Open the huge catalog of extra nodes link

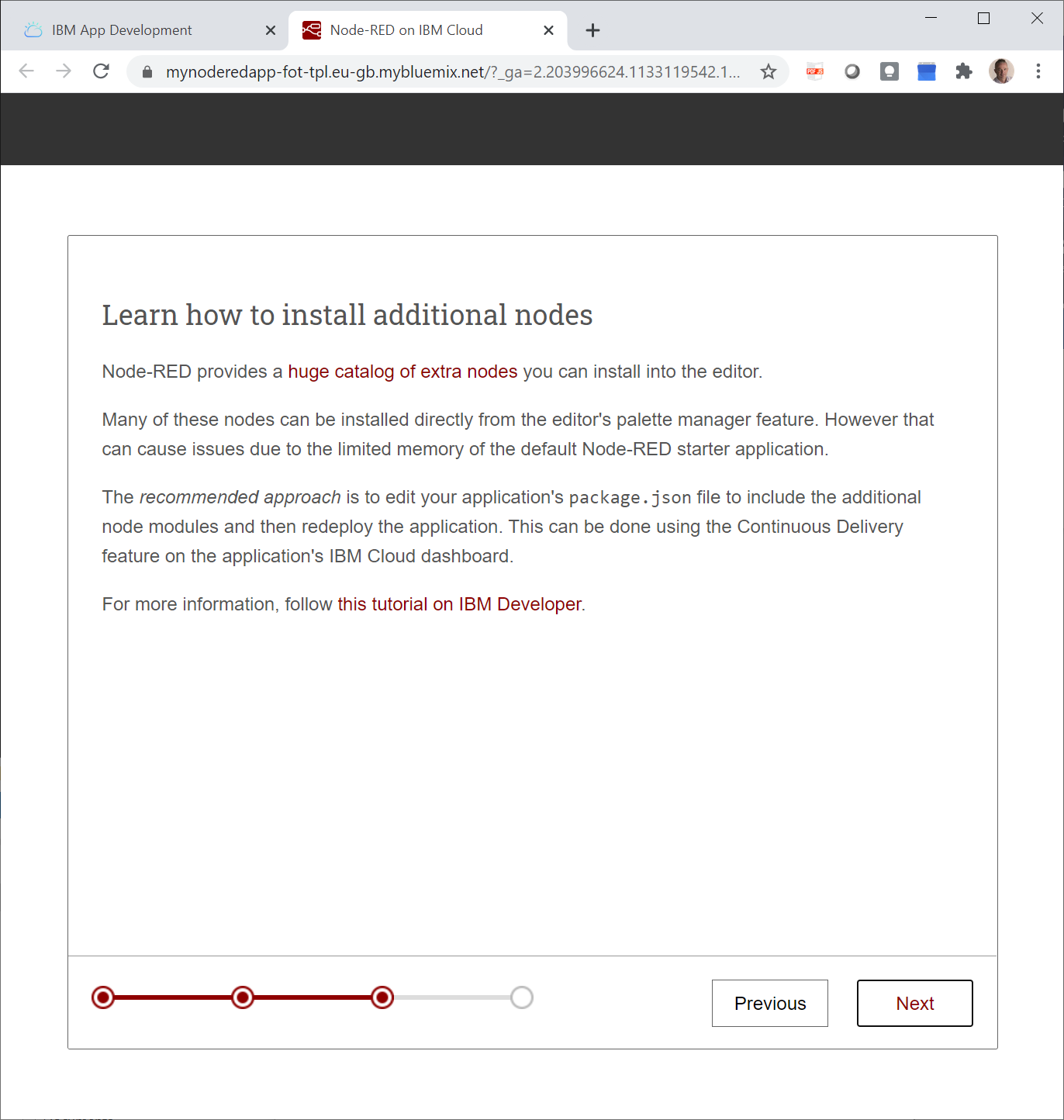tap(402, 372)
